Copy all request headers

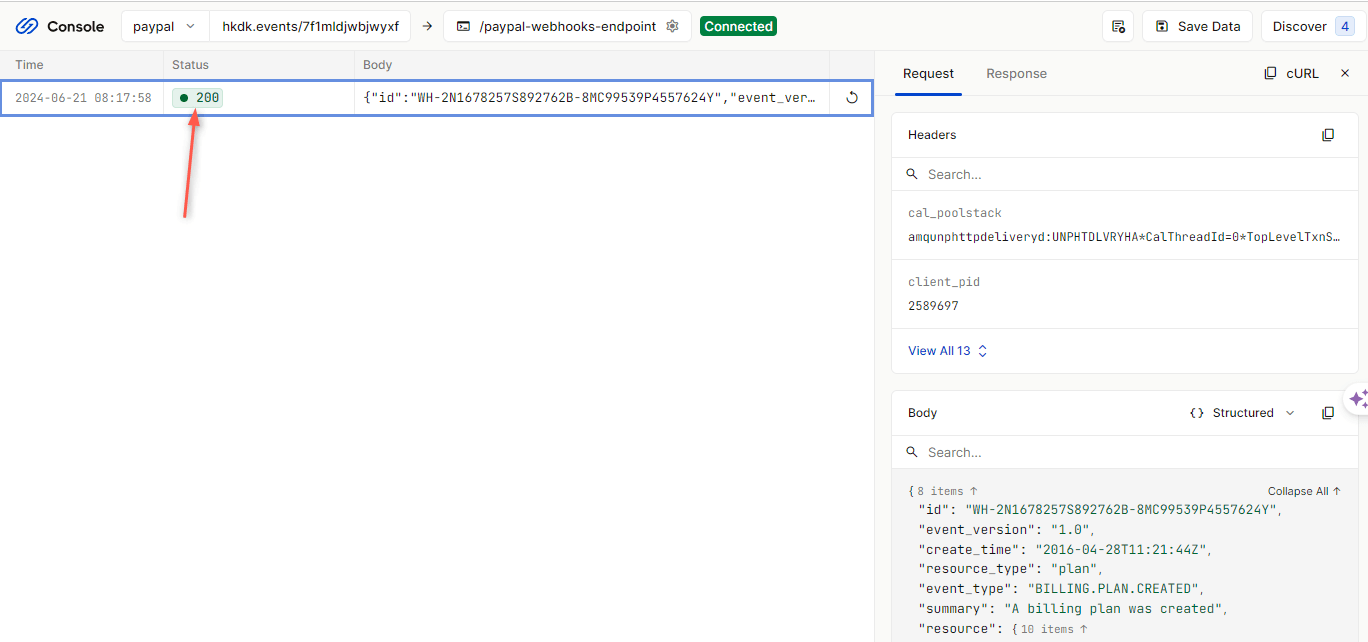(x=1328, y=134)
